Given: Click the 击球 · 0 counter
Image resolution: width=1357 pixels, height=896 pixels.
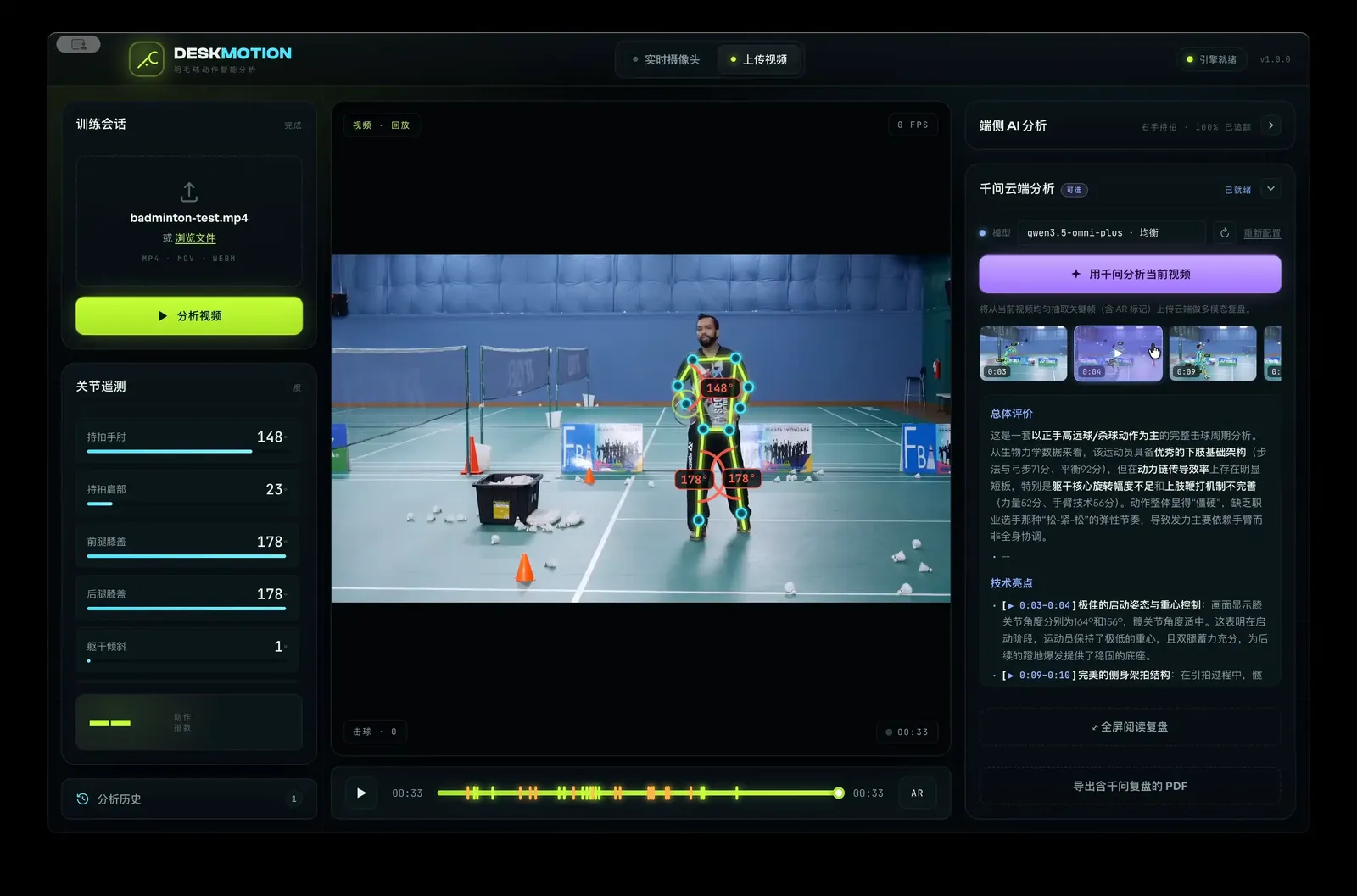Looking at the screenshot, I should [375, 732].
